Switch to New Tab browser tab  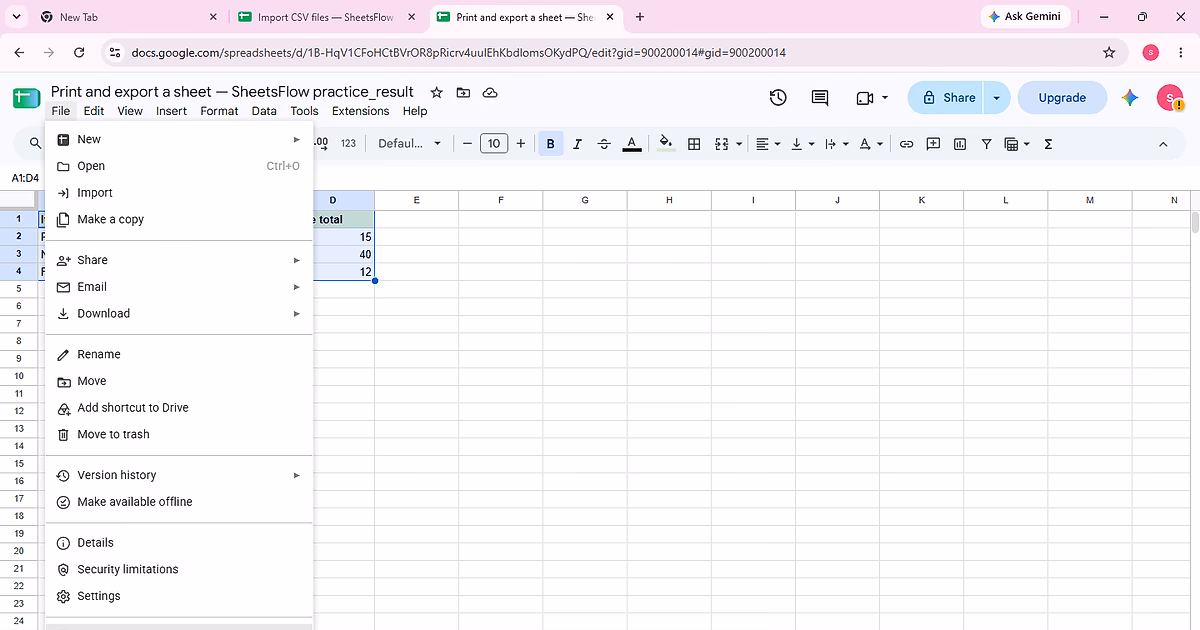pos(129,17)
